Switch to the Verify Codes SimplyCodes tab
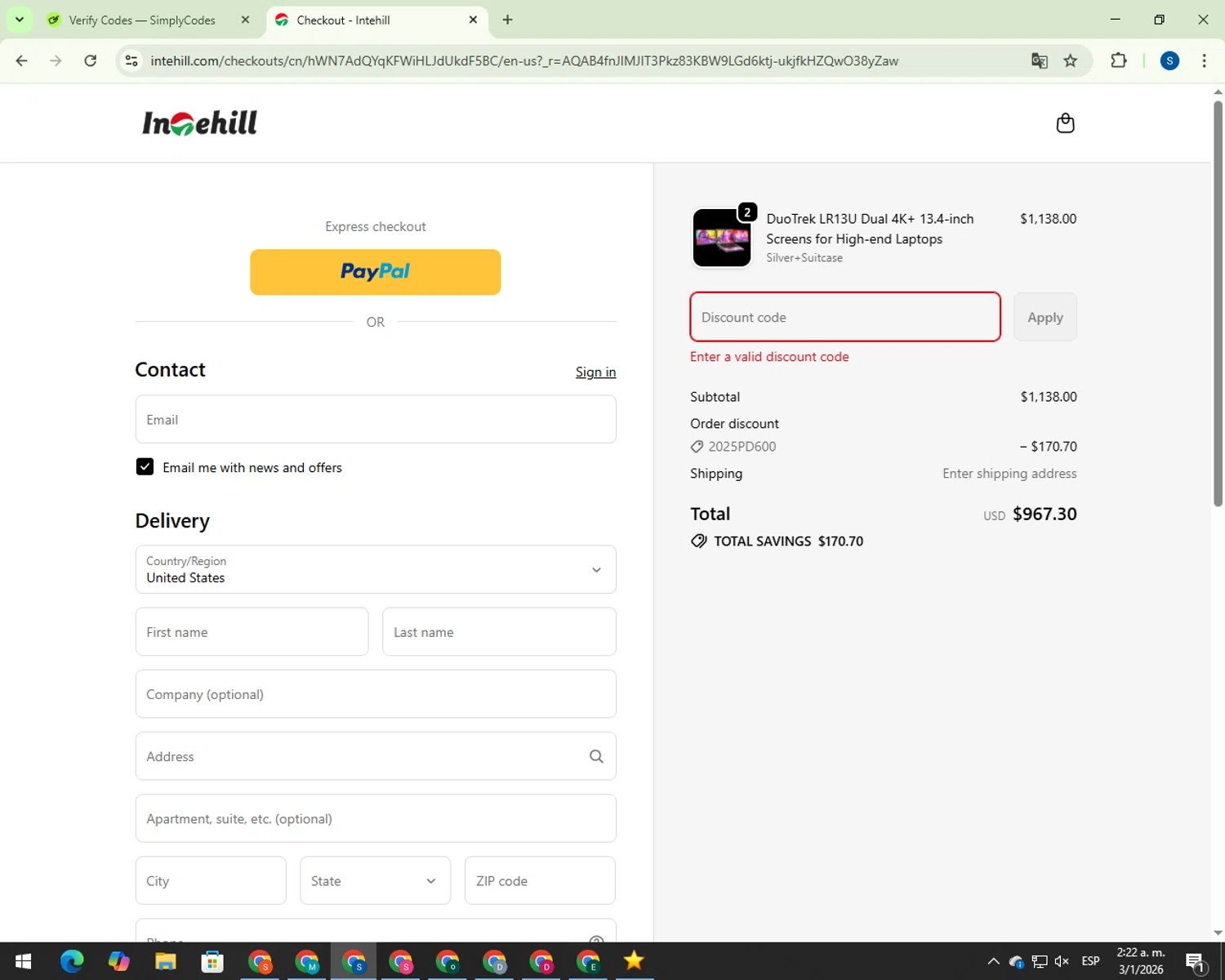This screenshot has width=1225, height=980. click(141, 20)
